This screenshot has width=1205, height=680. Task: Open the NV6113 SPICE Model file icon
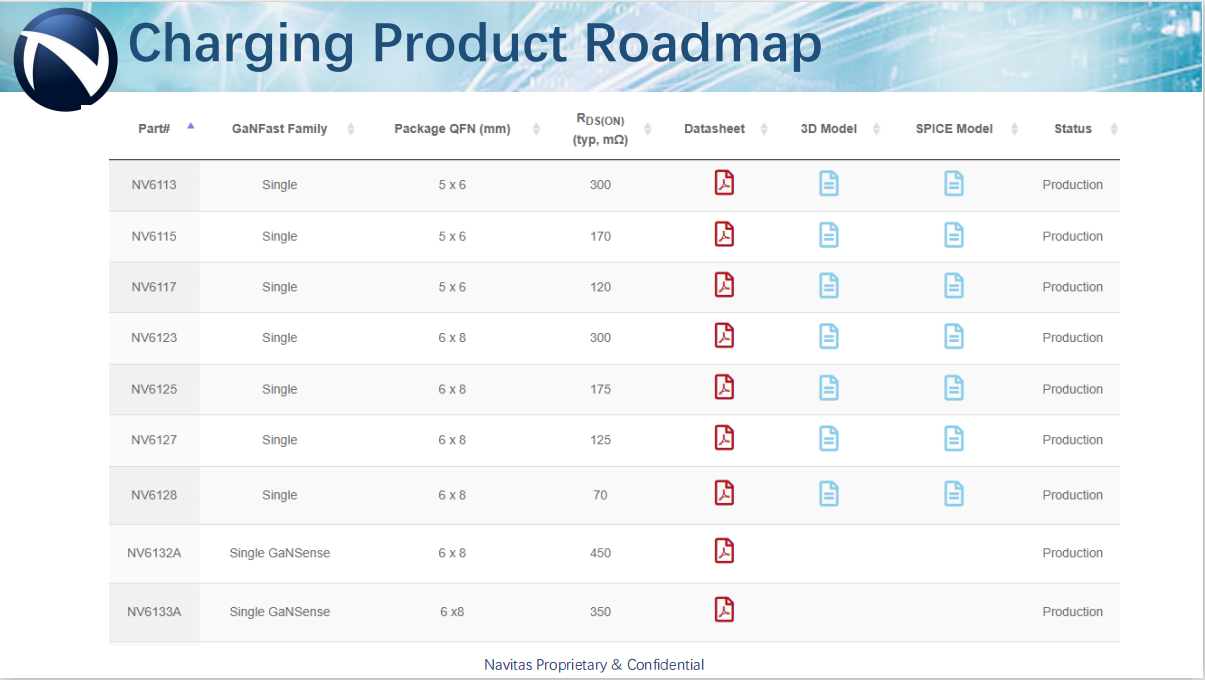click(x=954, y=183)
